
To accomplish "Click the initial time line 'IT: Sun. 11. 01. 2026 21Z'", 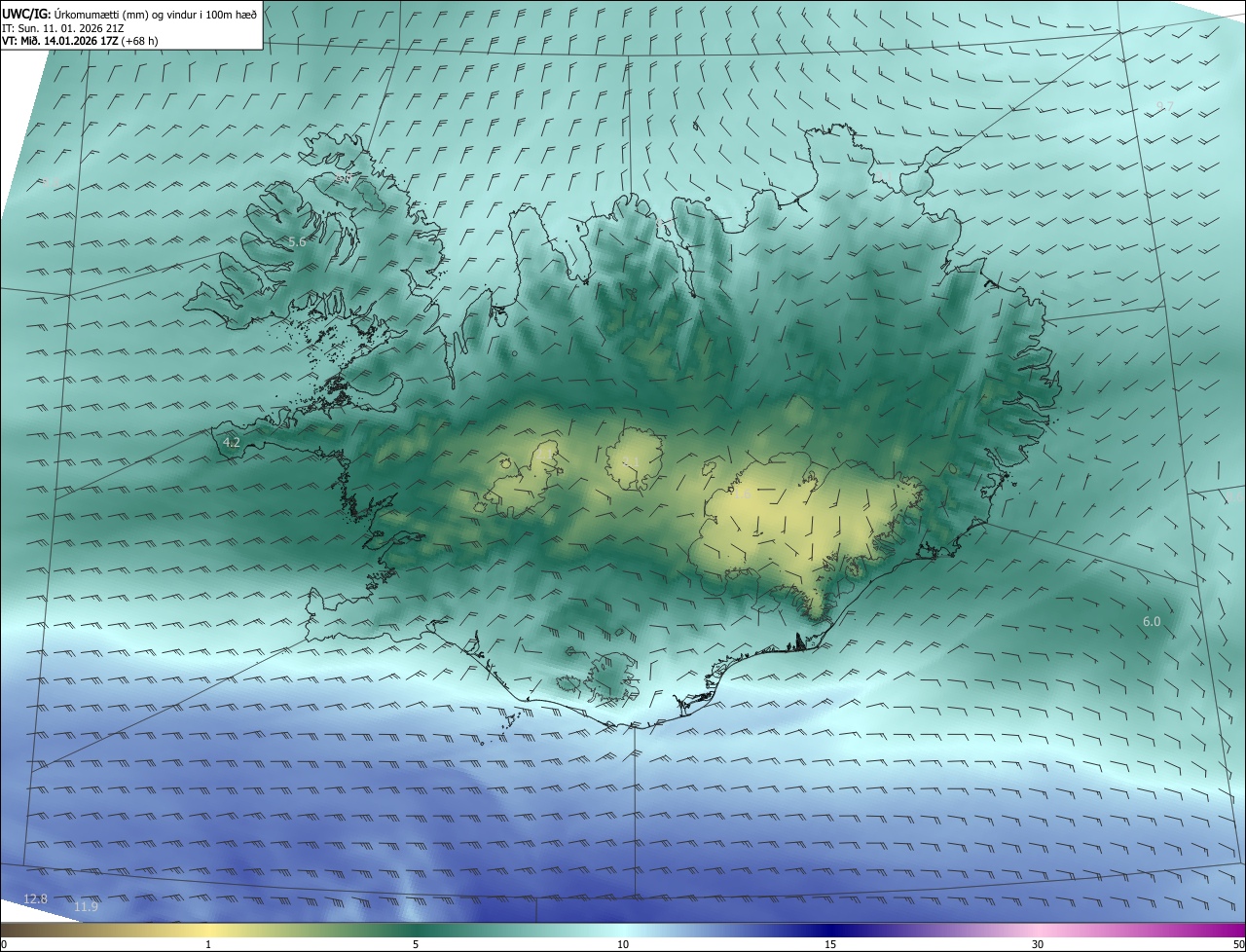I will [62, 27].
